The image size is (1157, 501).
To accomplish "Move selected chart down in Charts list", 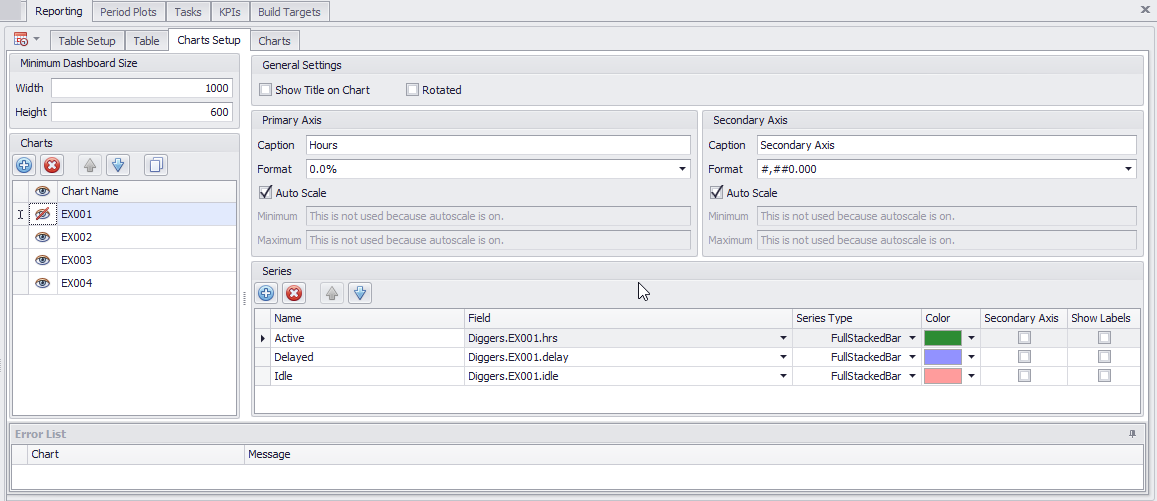I will 118,165.
